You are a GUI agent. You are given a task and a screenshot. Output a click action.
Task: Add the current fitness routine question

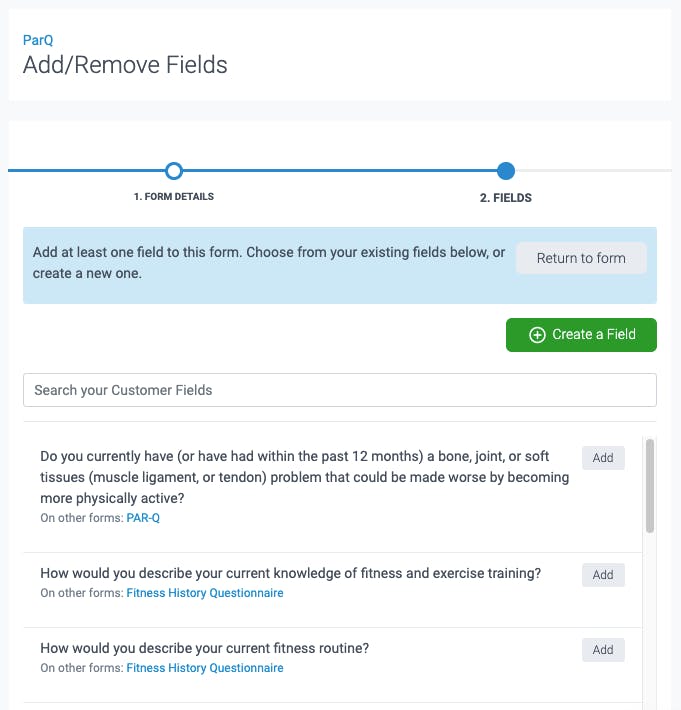[x=603, y=650]
